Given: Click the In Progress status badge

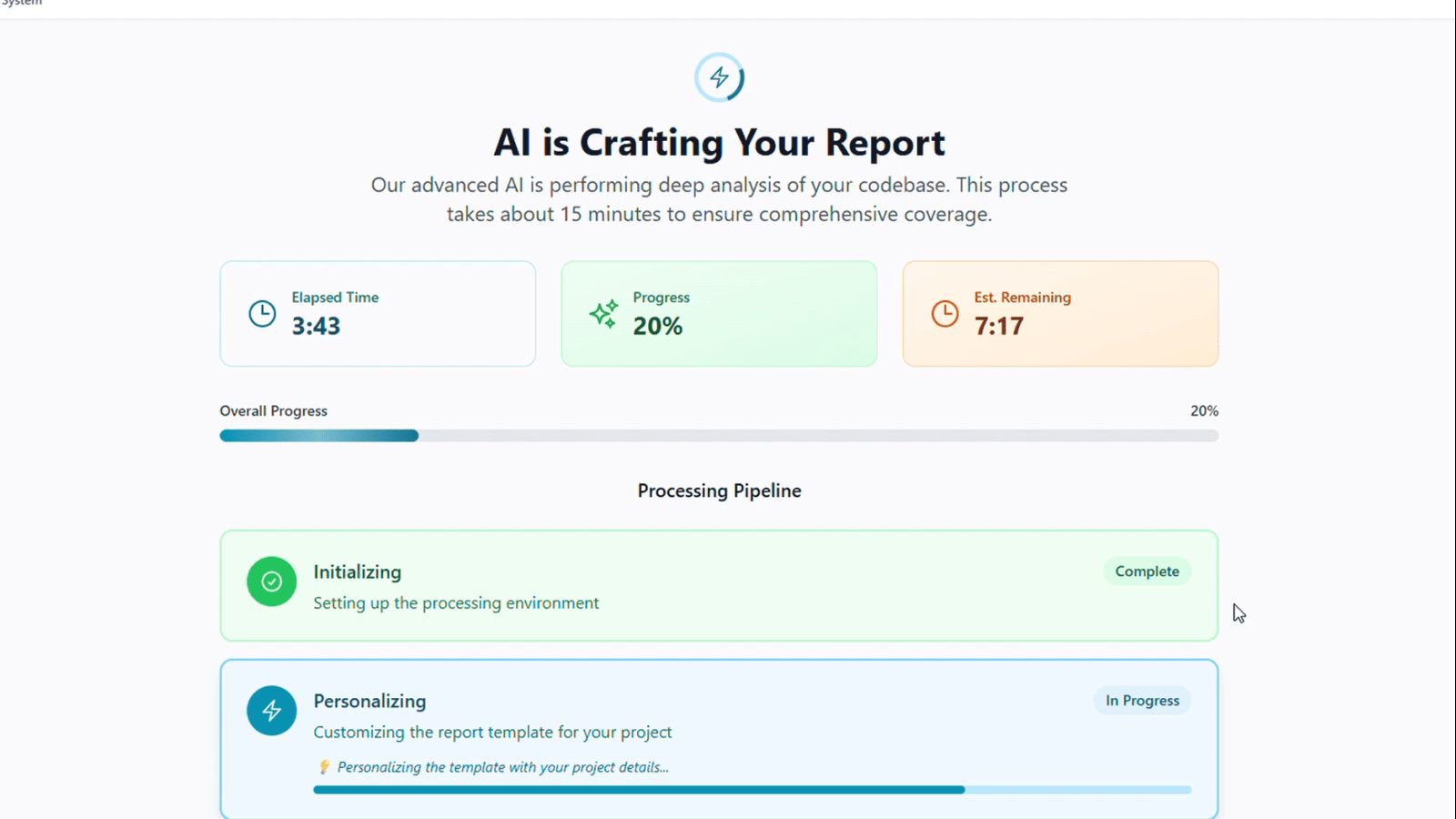Looking at the screenshot, I should tap(1142, 701).
